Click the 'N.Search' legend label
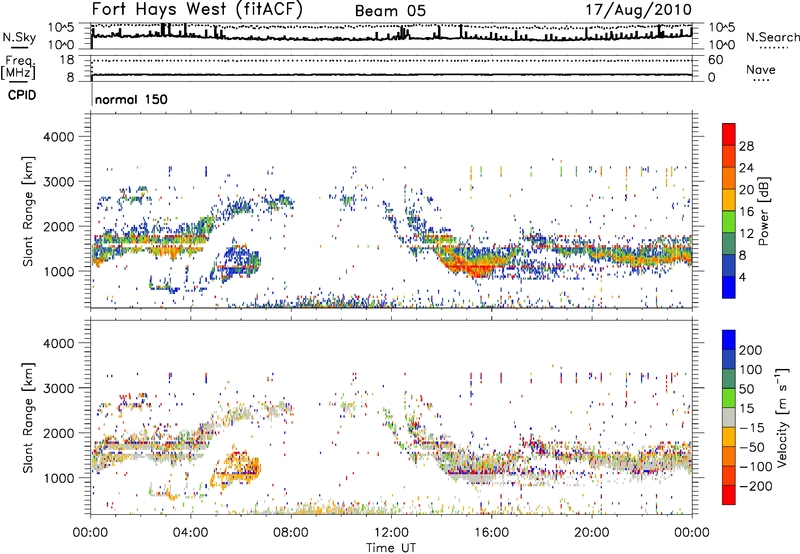Image resolution: width=800 pixels, height=554 pixels. pos(772,37)
